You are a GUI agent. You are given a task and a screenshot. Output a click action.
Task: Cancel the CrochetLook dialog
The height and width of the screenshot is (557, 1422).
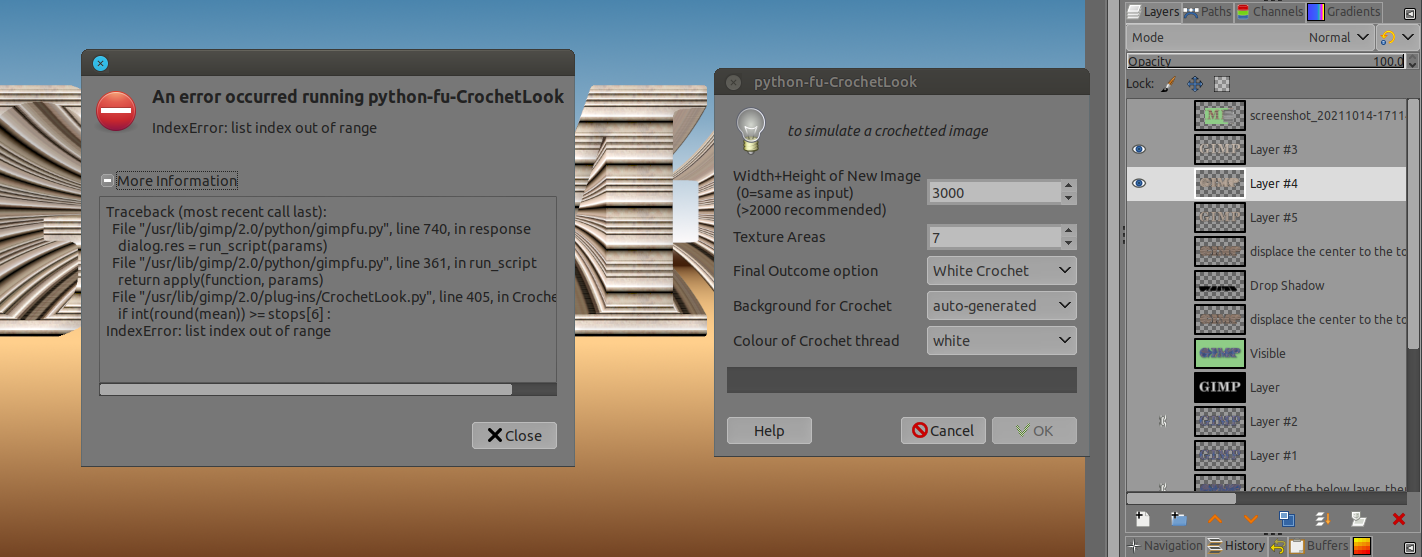pos(943,430)
